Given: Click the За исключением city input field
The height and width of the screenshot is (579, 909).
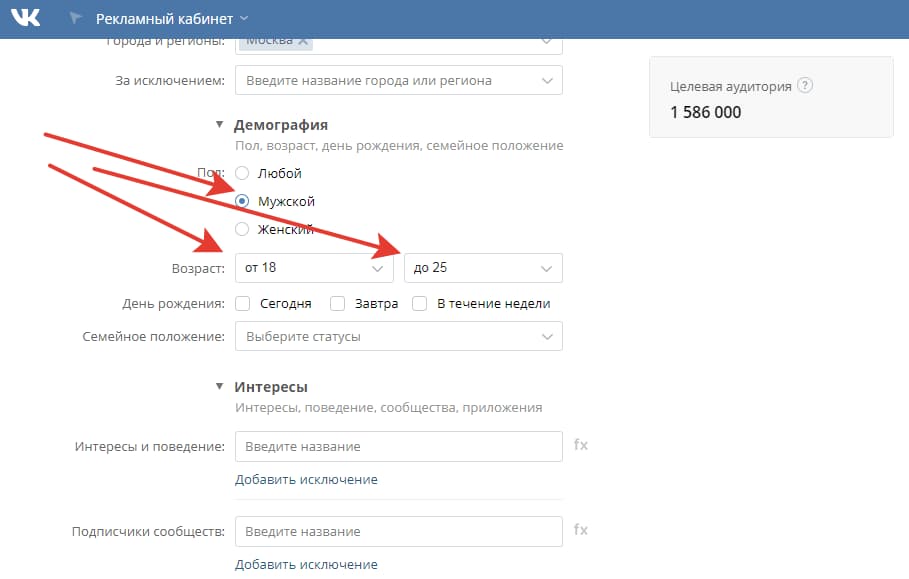Looking at the screenshot, I should pyautogui.click(x=398, y=80).
